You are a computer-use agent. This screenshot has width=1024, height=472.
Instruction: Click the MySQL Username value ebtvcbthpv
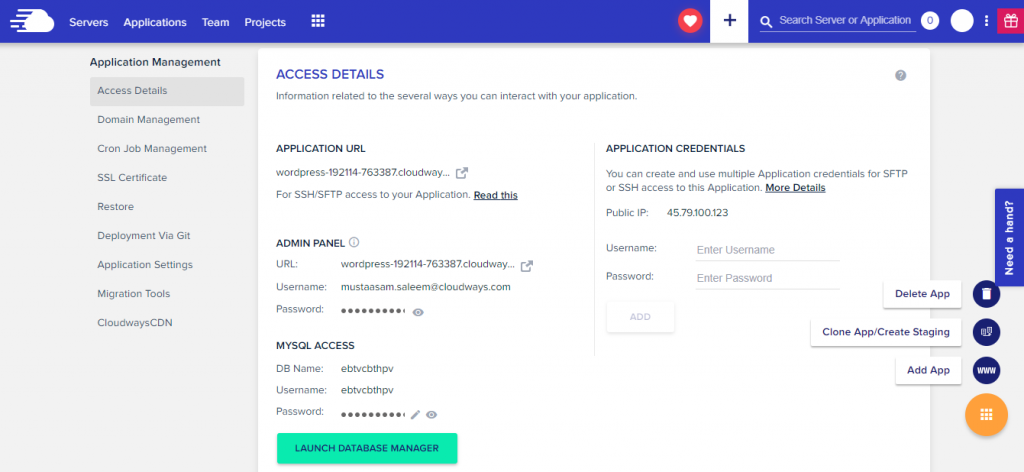(367, 390)
